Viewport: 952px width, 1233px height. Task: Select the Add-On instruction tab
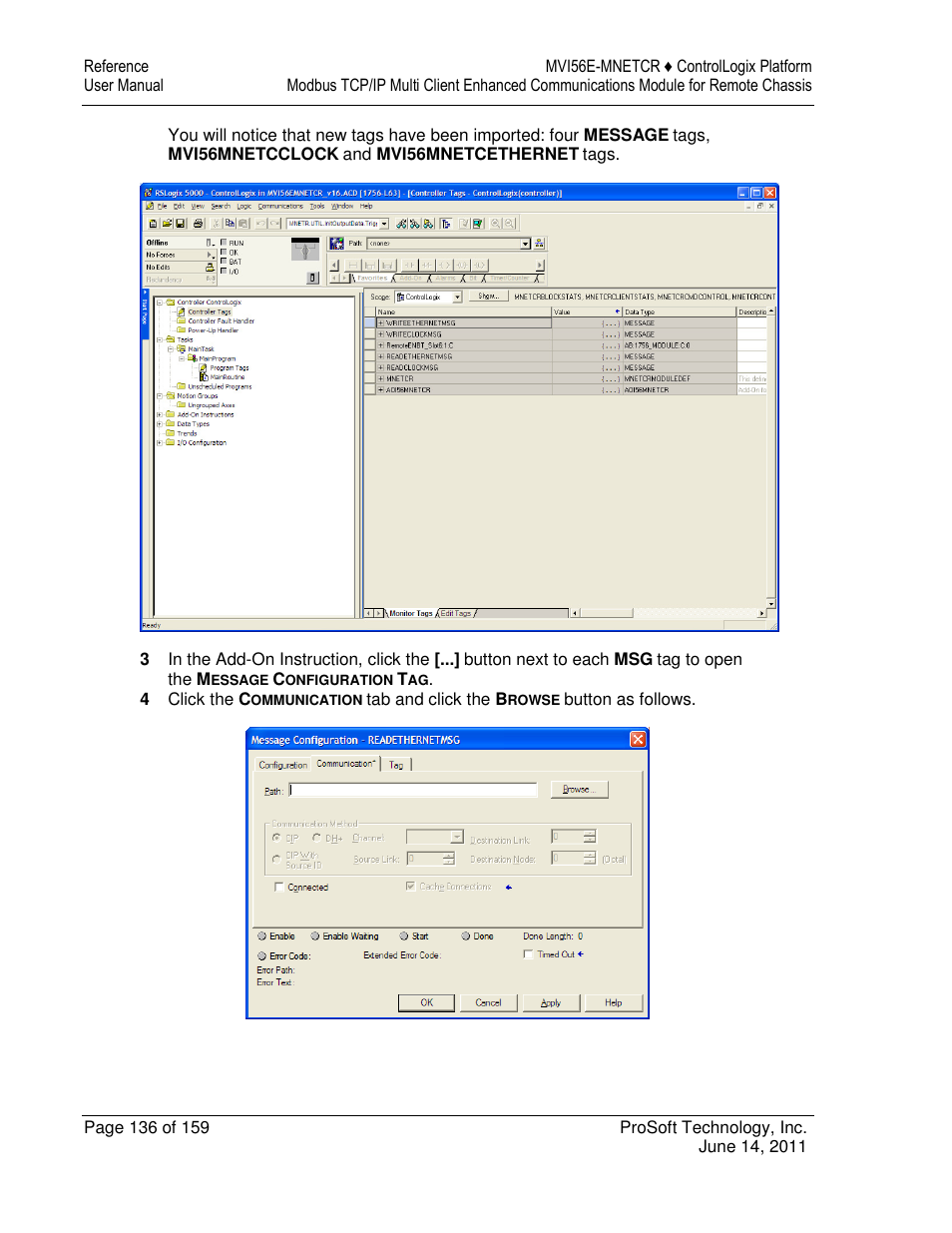click(410, 278)
